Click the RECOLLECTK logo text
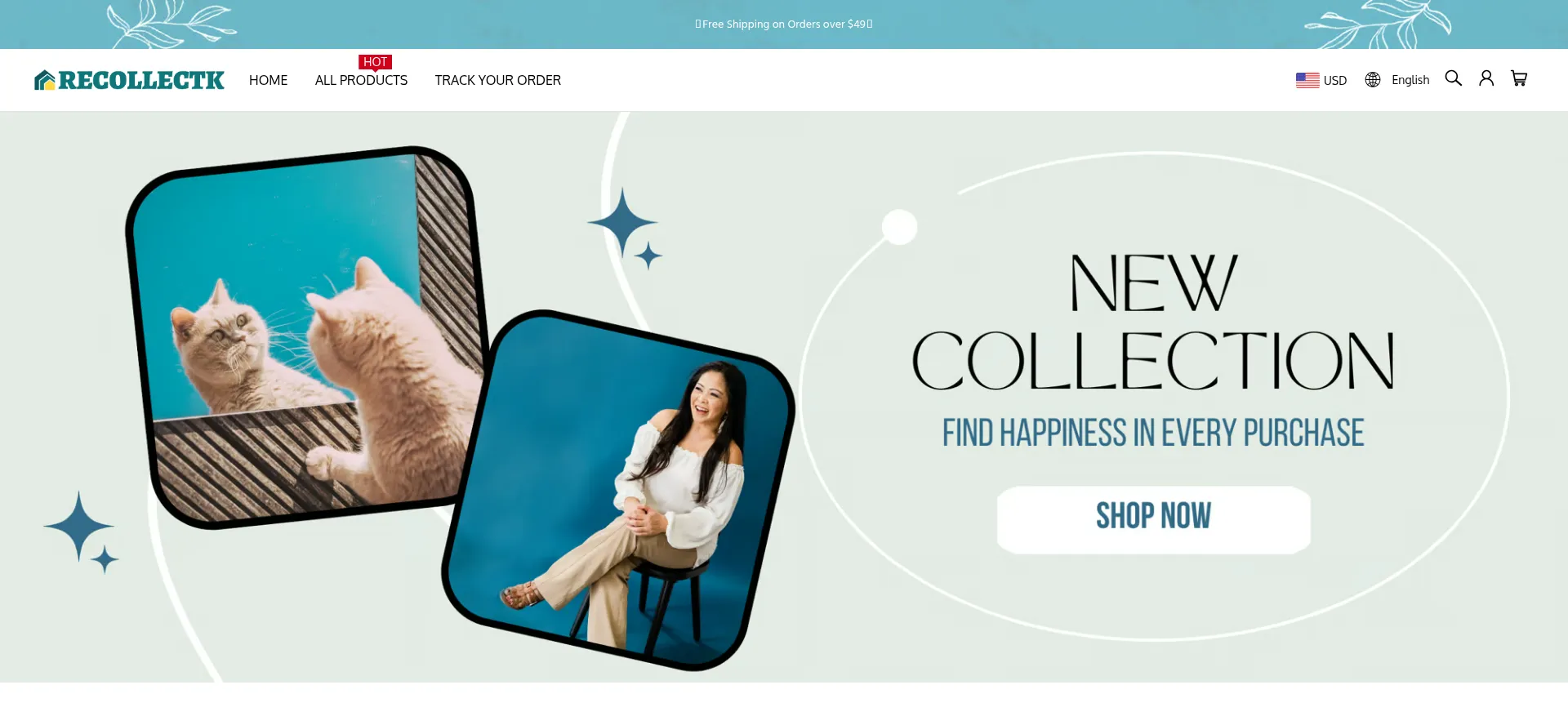This screenshot has height=725, width=1568. tap(141, 80)
